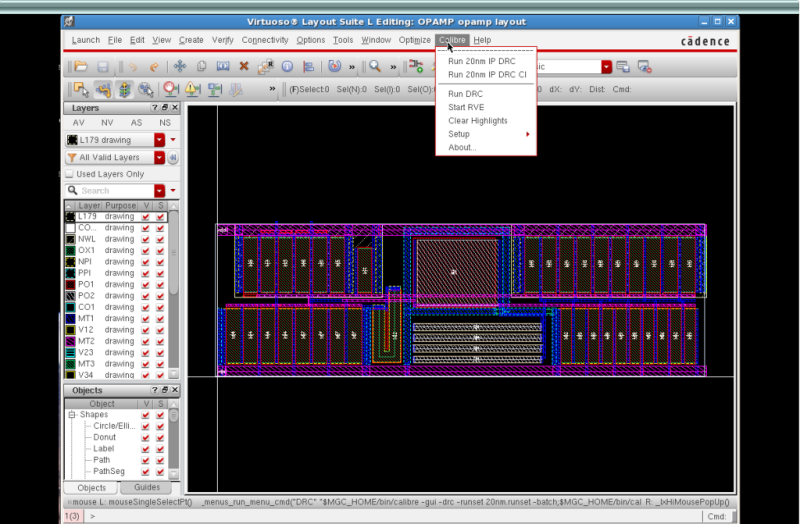
Task: Enable the Used Layers Only checkbox
Action: (70, 174)
